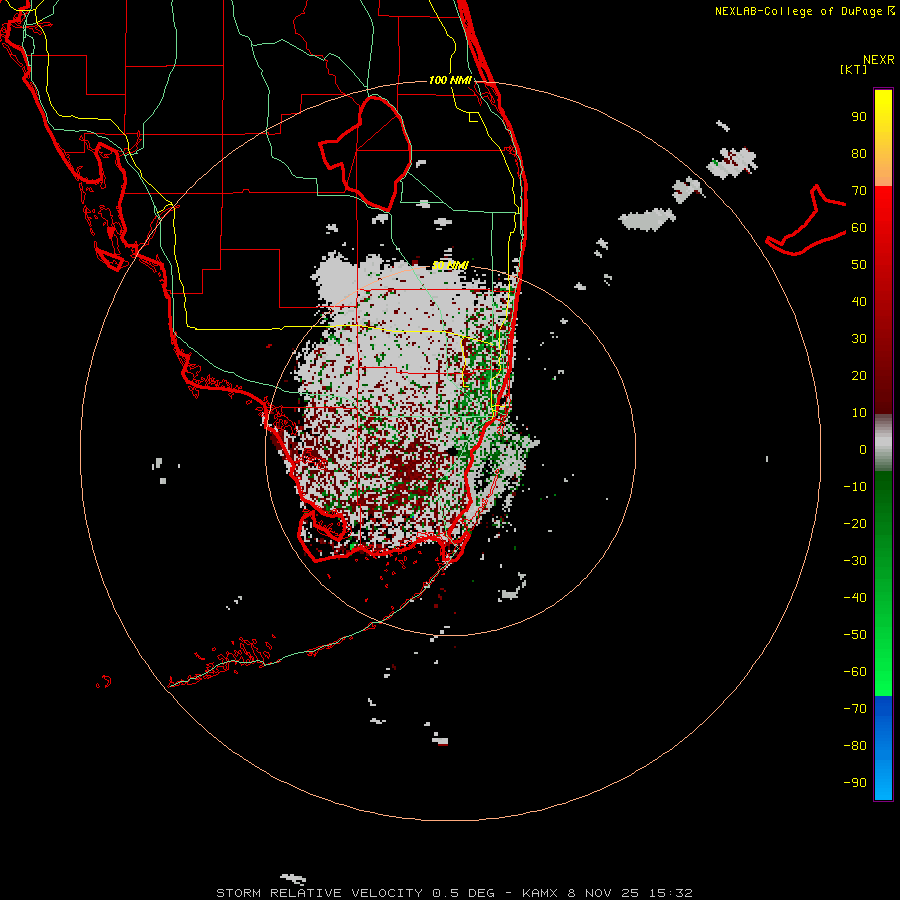This screenshot has width=900, height=900.
Task: Select the 40 value on the velocity scale
Action: click(859, 302)
